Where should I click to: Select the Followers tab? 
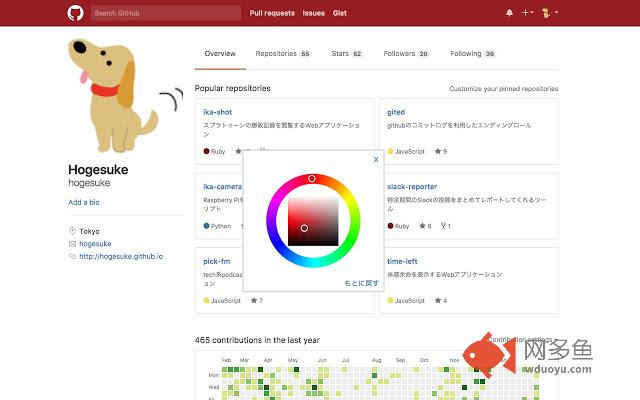point(406,53)
